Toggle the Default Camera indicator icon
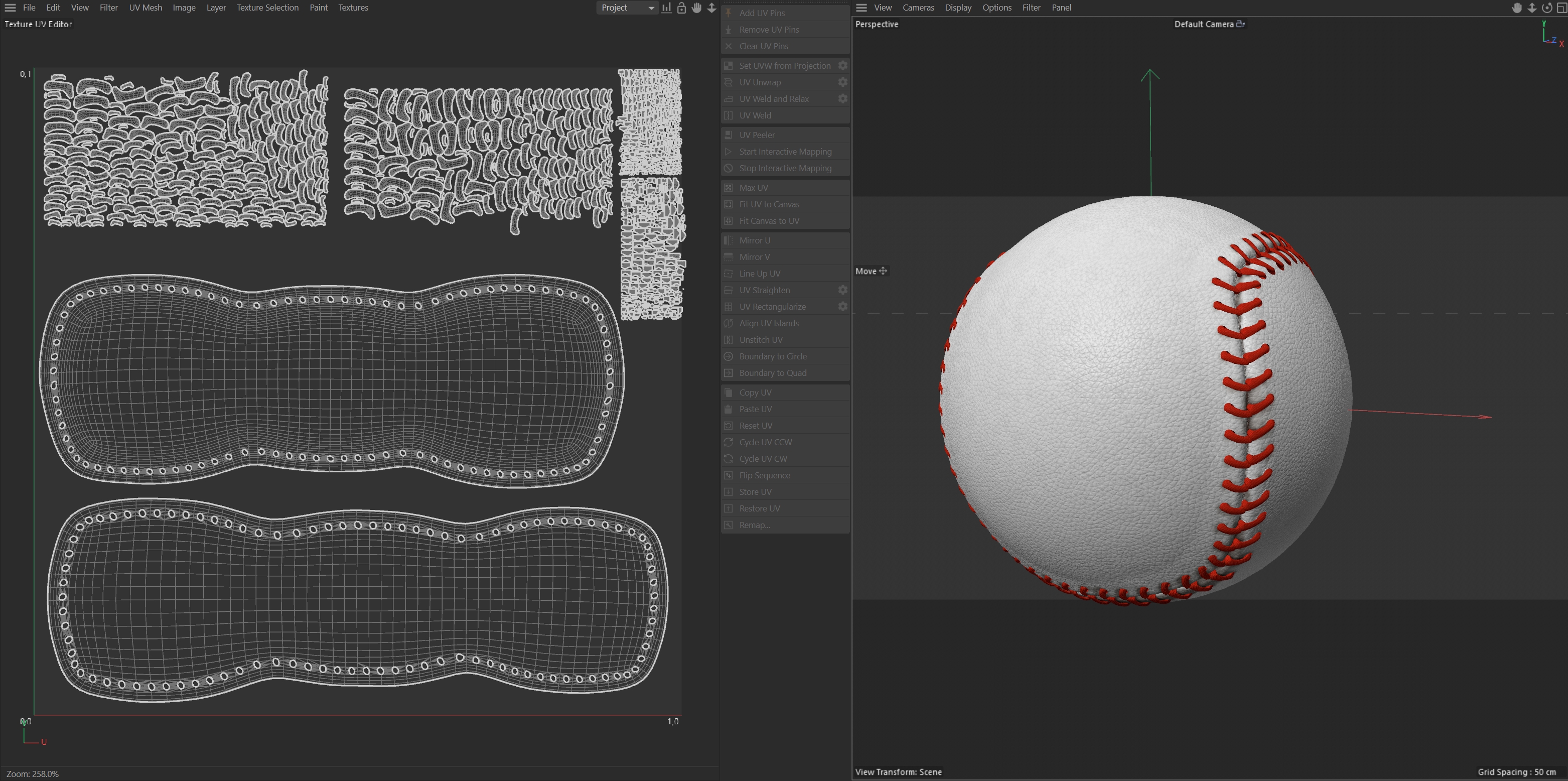Viewport: 1568px width, 781px height. (1240, 25)
